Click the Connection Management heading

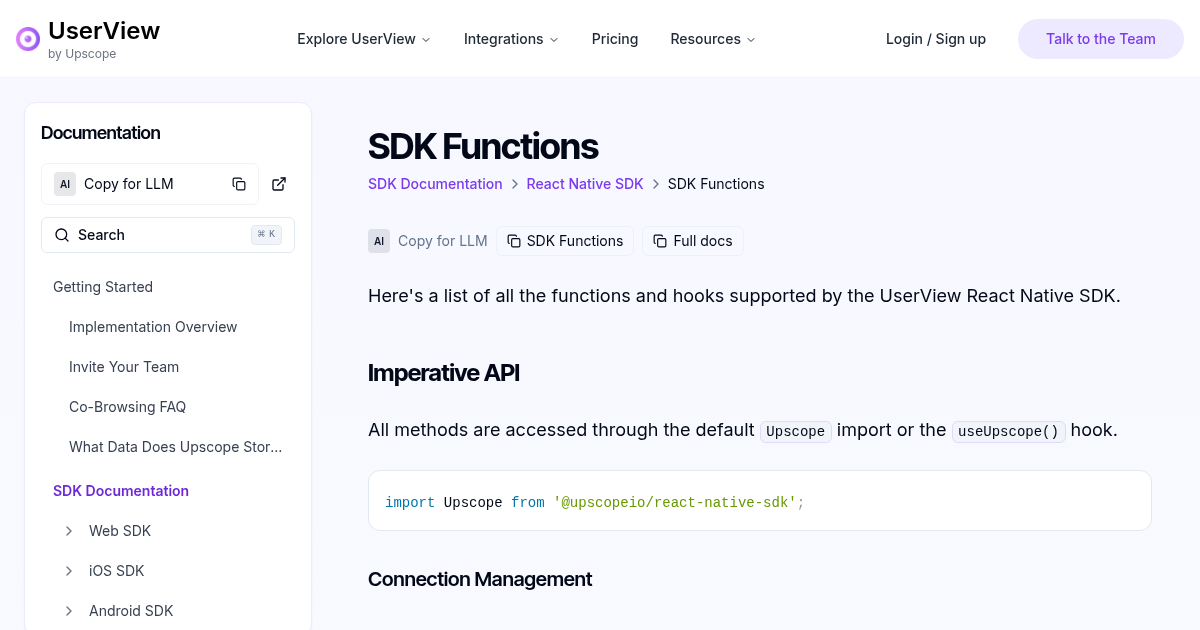480,579
